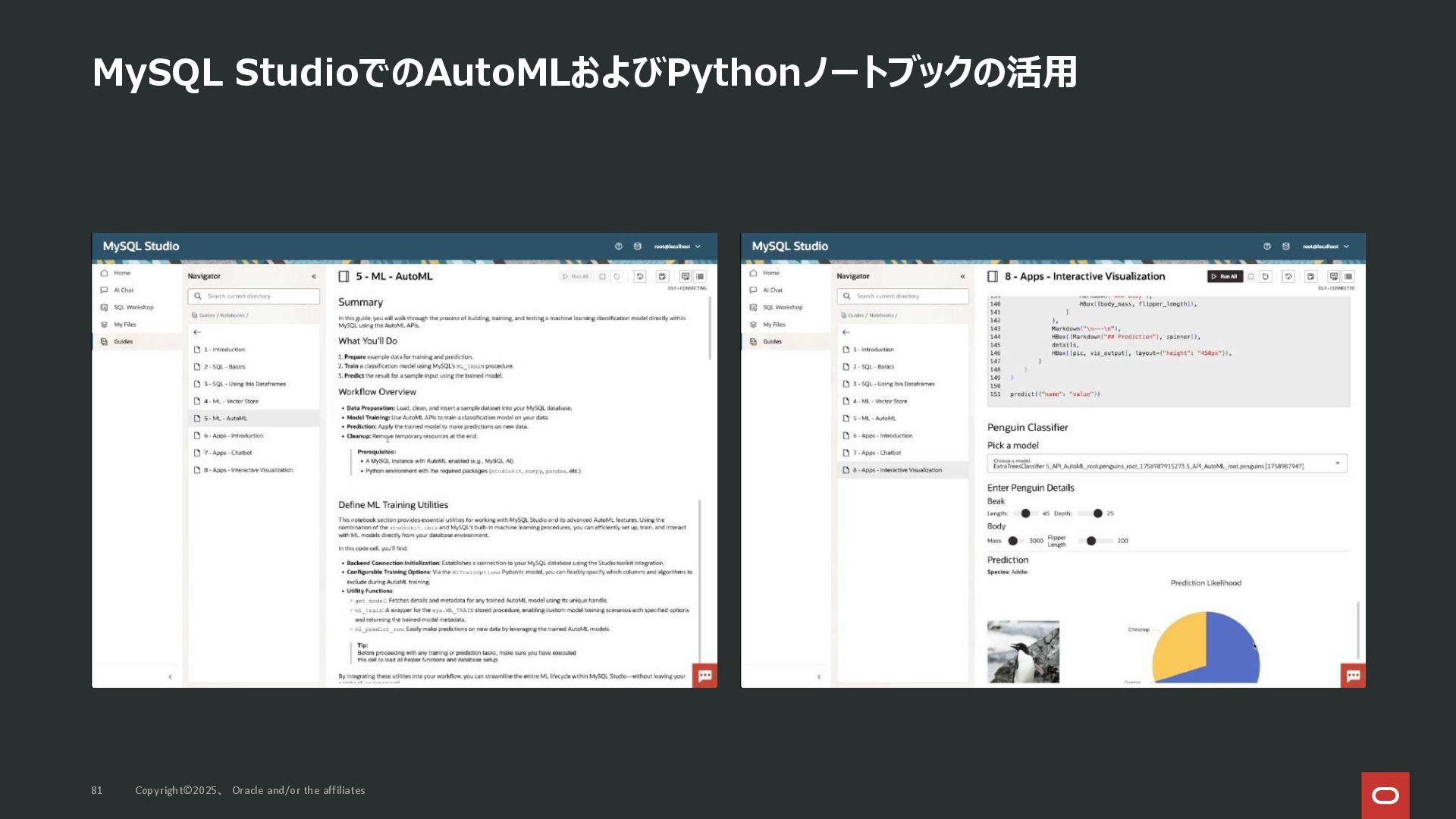Open '4 - ML - Vector Store' in left Navigator
The width and height of the screenshot is (1456, 819).
(x=231, y=401)
